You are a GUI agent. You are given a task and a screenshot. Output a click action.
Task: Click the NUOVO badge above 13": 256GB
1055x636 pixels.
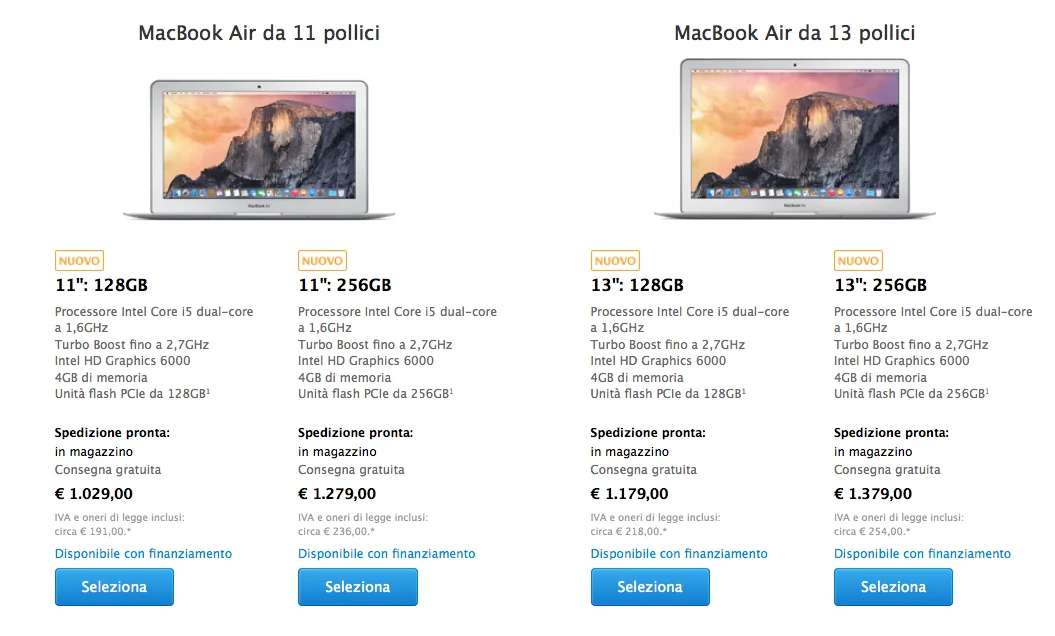pyautogui.click(x=858, y=261)
